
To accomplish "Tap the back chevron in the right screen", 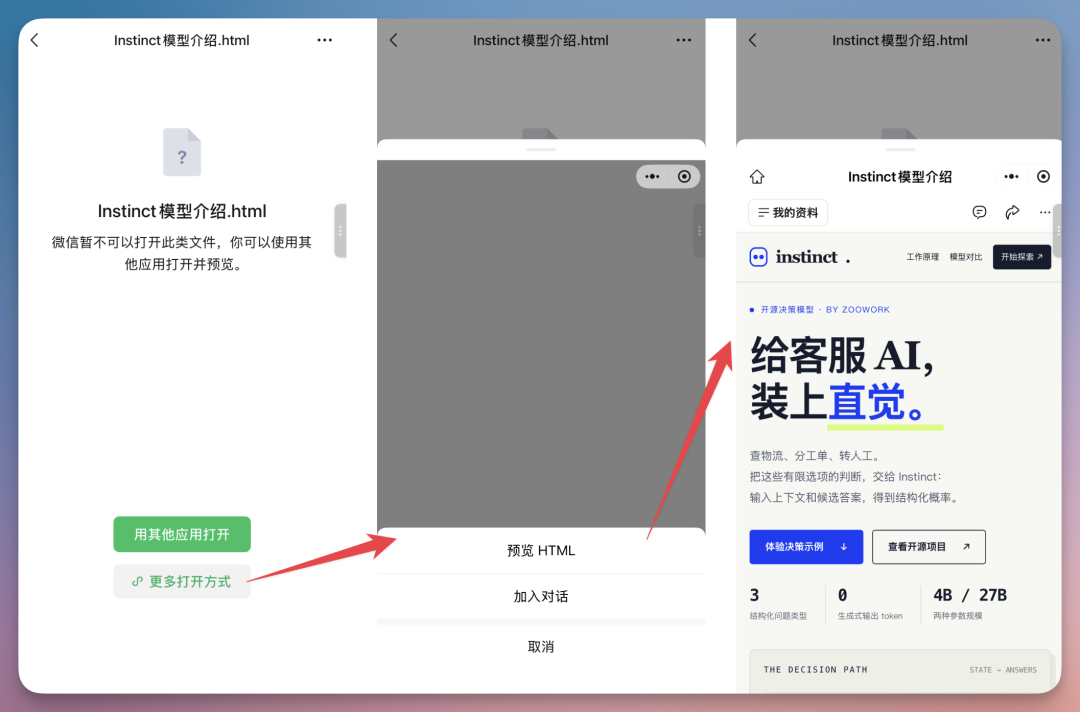I will (753, 41).
